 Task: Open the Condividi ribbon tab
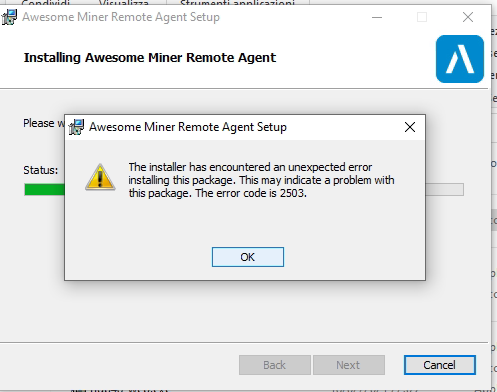[x=46, y=3]
